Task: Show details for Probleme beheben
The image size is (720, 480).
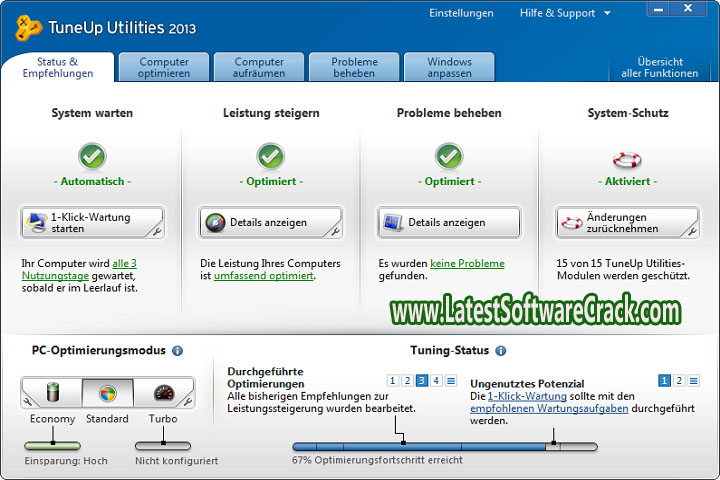Action: click(449, 222)
